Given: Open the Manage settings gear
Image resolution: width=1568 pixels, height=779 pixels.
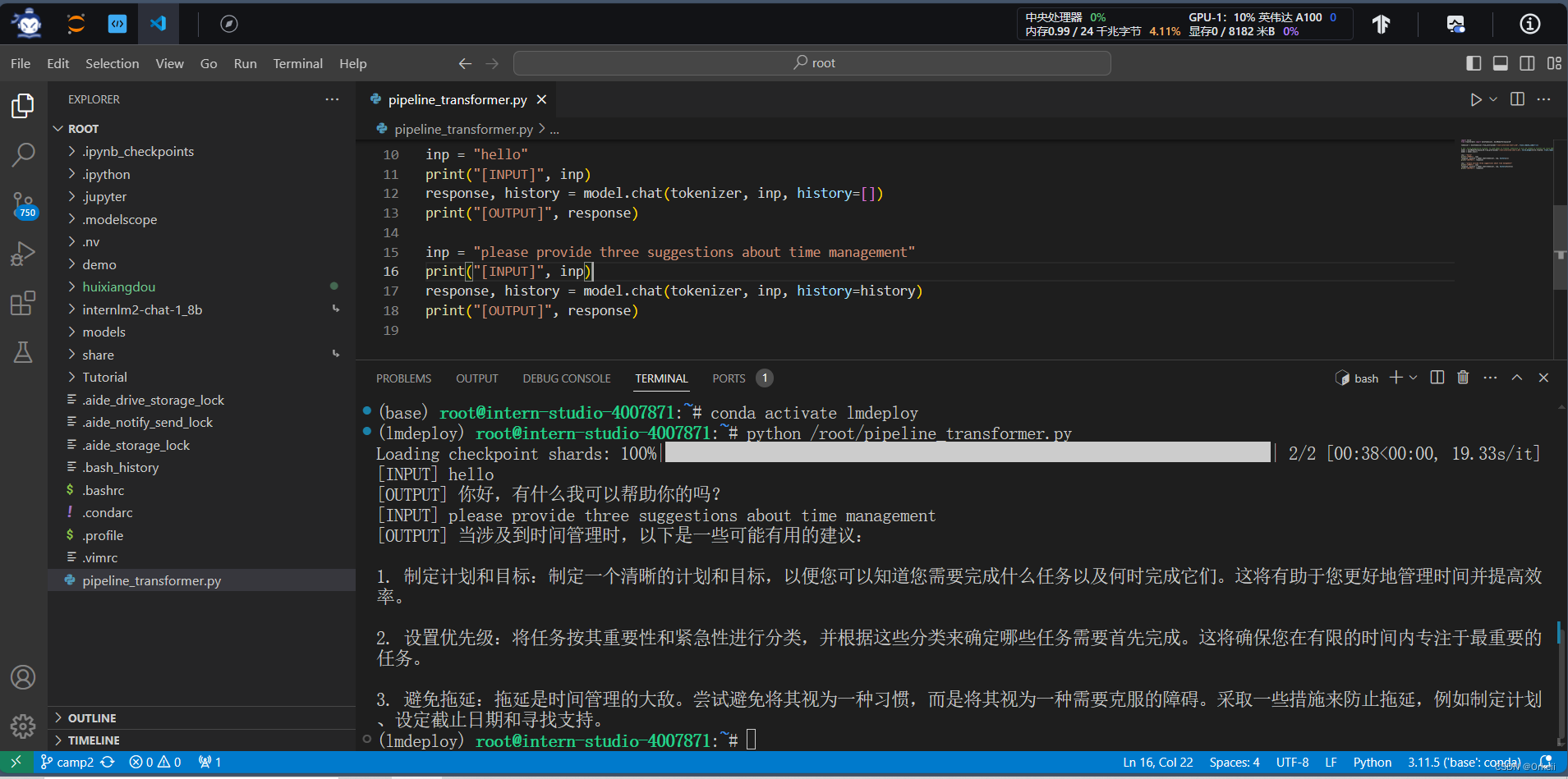Looking at the screenshot, I should coord(24,726).
